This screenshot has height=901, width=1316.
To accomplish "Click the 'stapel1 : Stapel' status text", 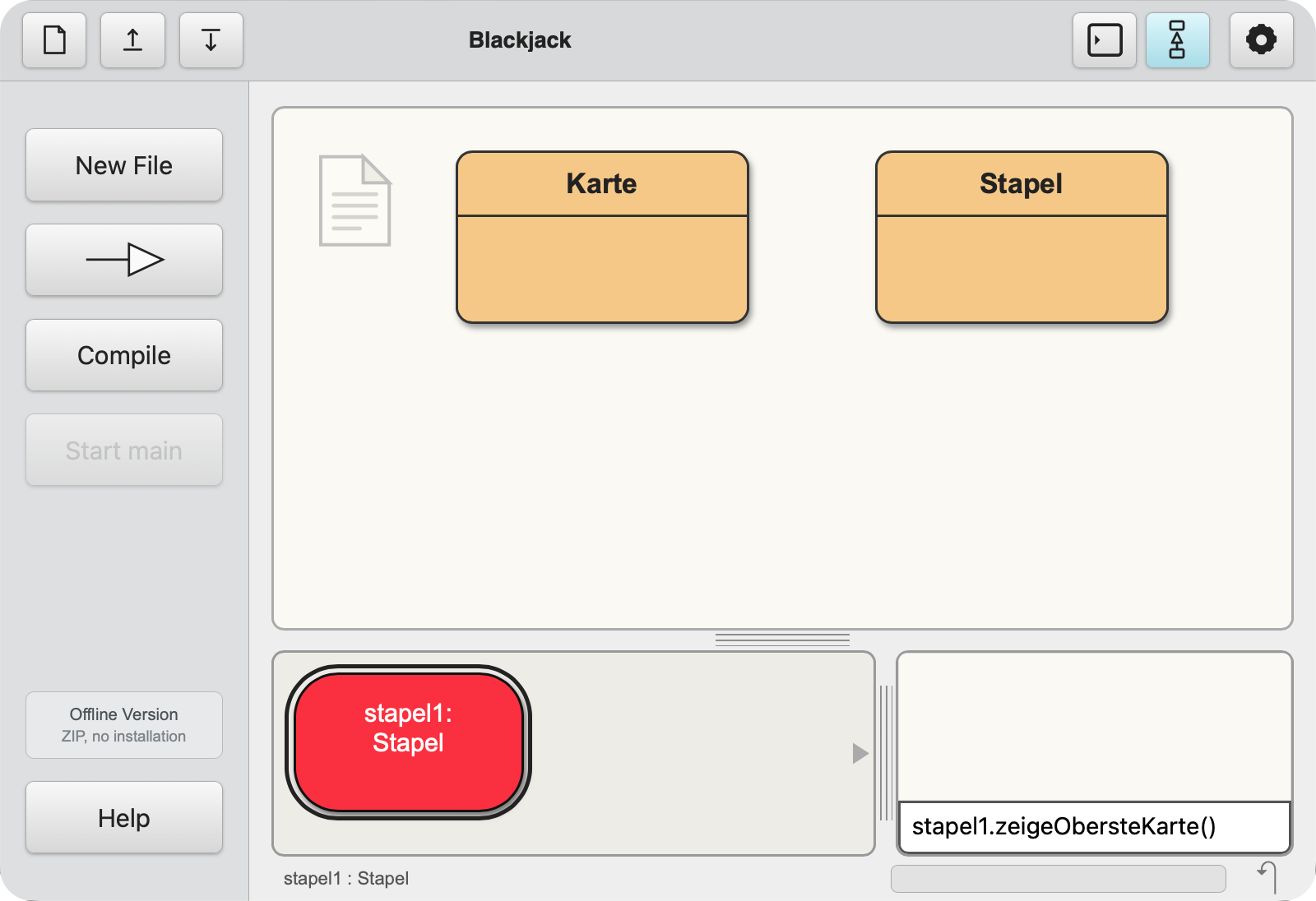I will pyautogui.click(x=346, y=879).
